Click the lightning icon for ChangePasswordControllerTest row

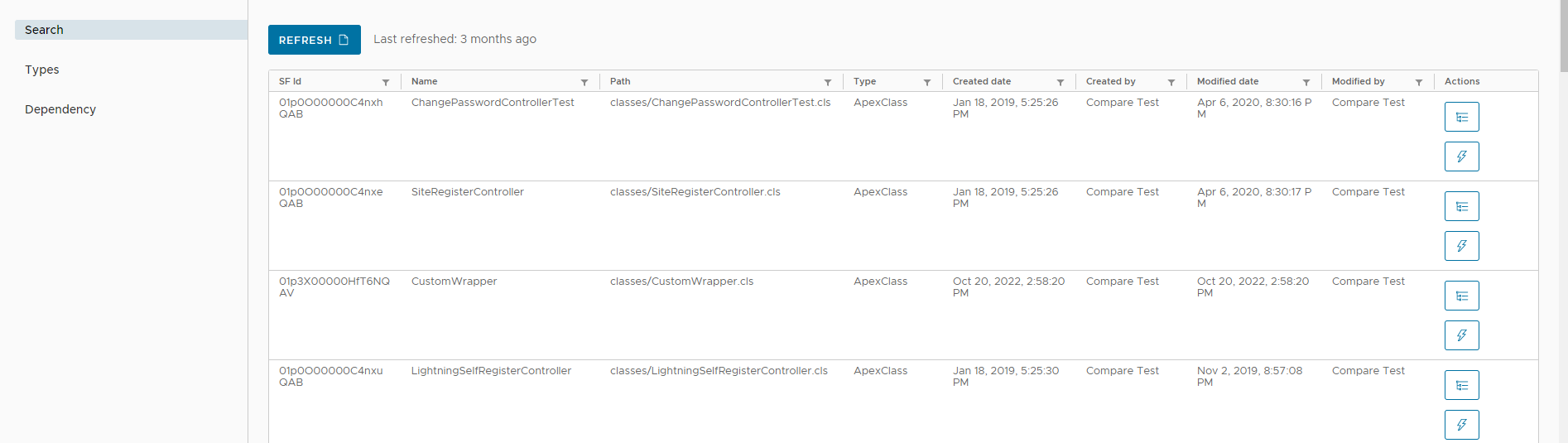point(1461,156)
